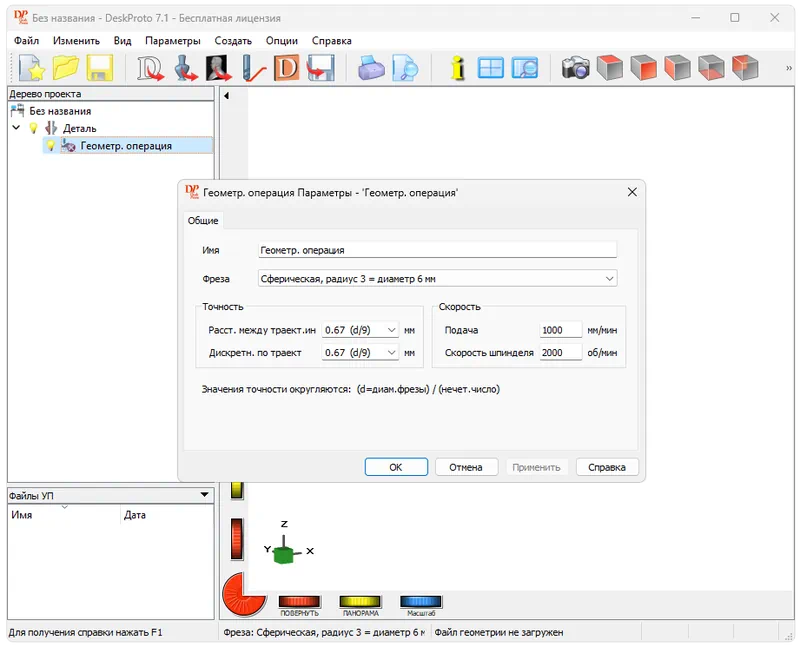Open the Файлы УП panel dropdown
This screenshot has height=647, width=800.
204,494
